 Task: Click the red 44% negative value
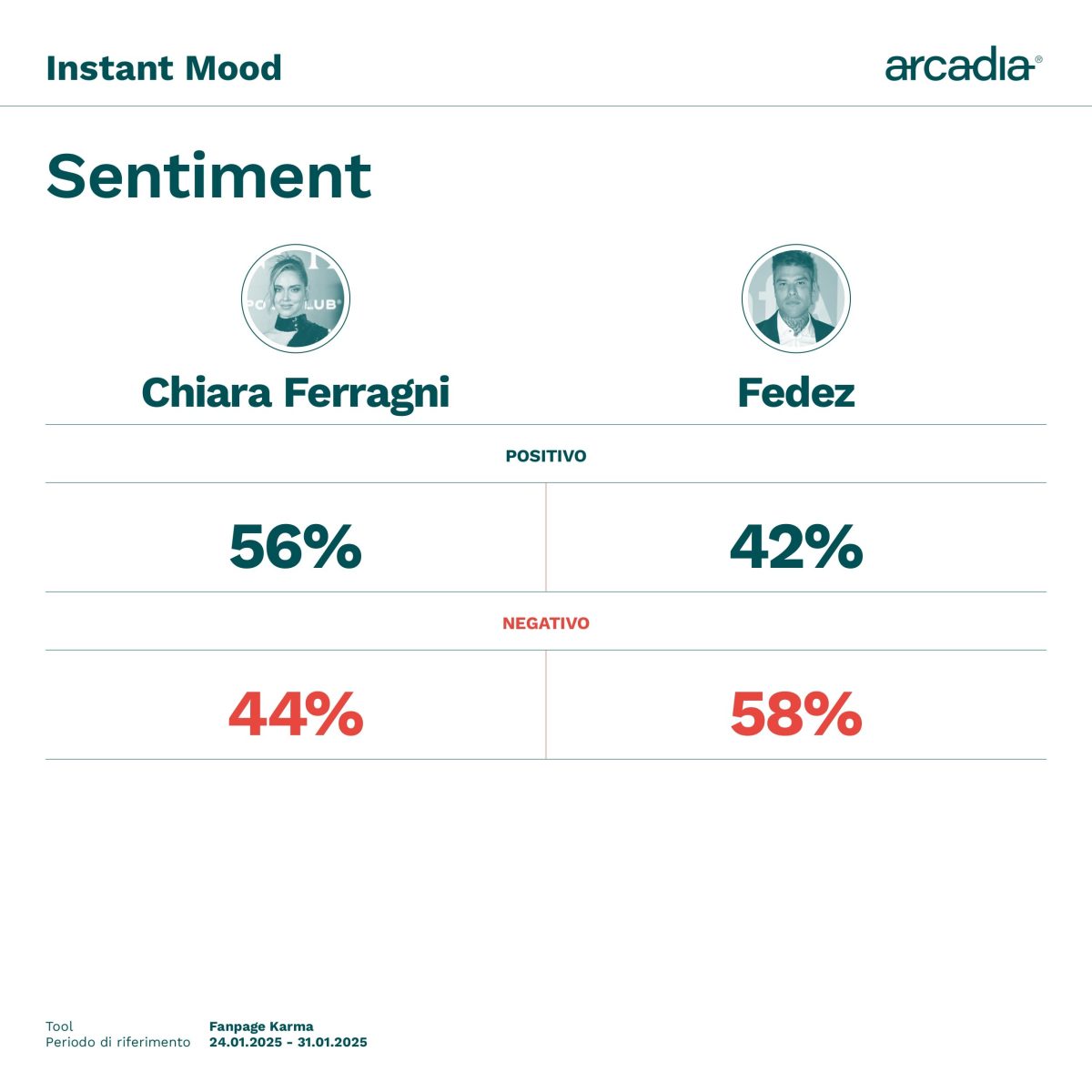click(x=296, y=714)
